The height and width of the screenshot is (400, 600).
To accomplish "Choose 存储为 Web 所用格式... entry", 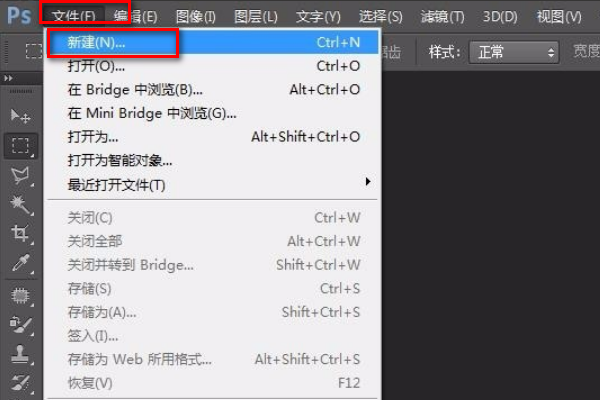I will click(213, 359).
